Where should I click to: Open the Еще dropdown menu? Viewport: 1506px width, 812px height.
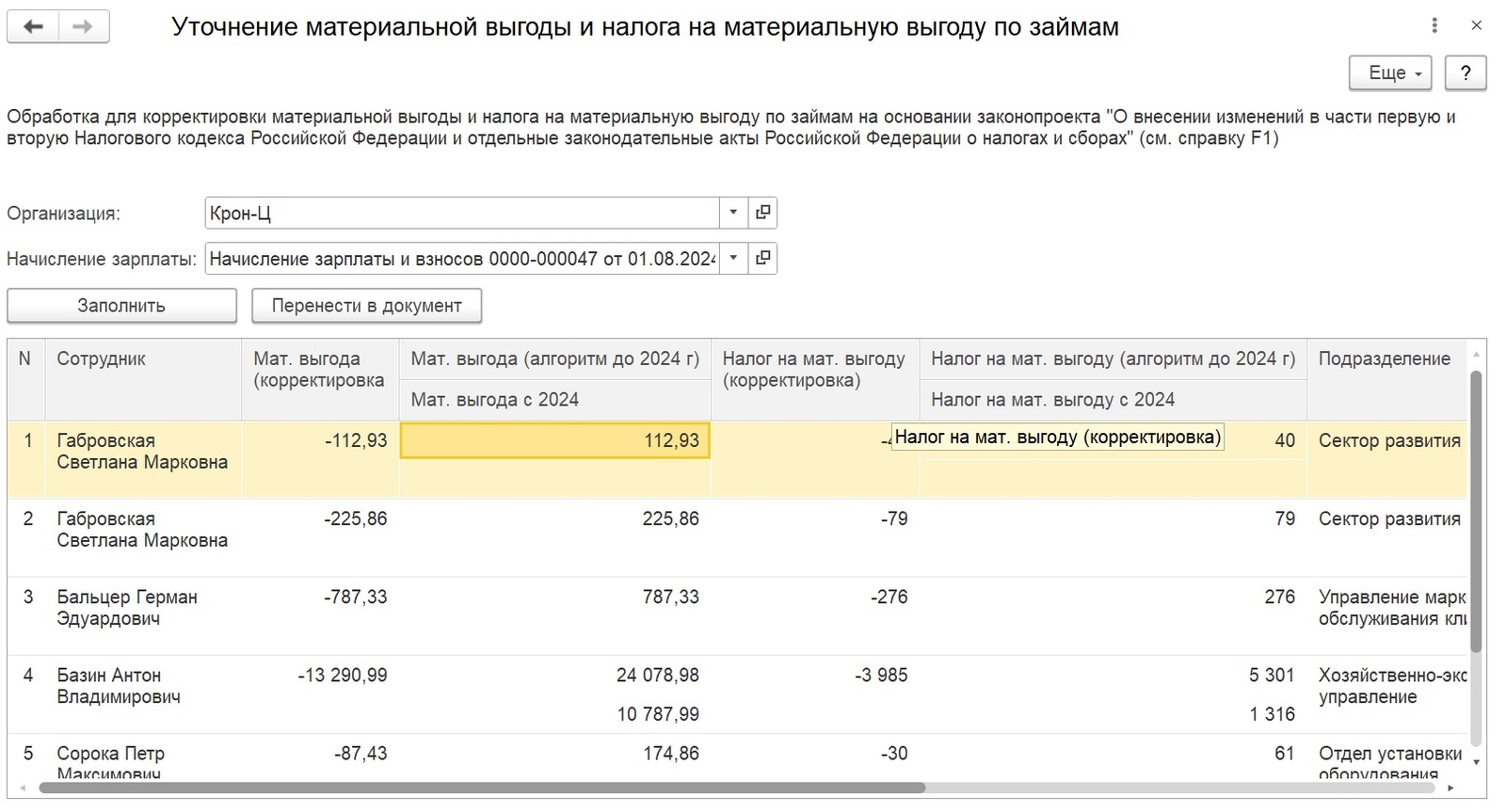1389,72
